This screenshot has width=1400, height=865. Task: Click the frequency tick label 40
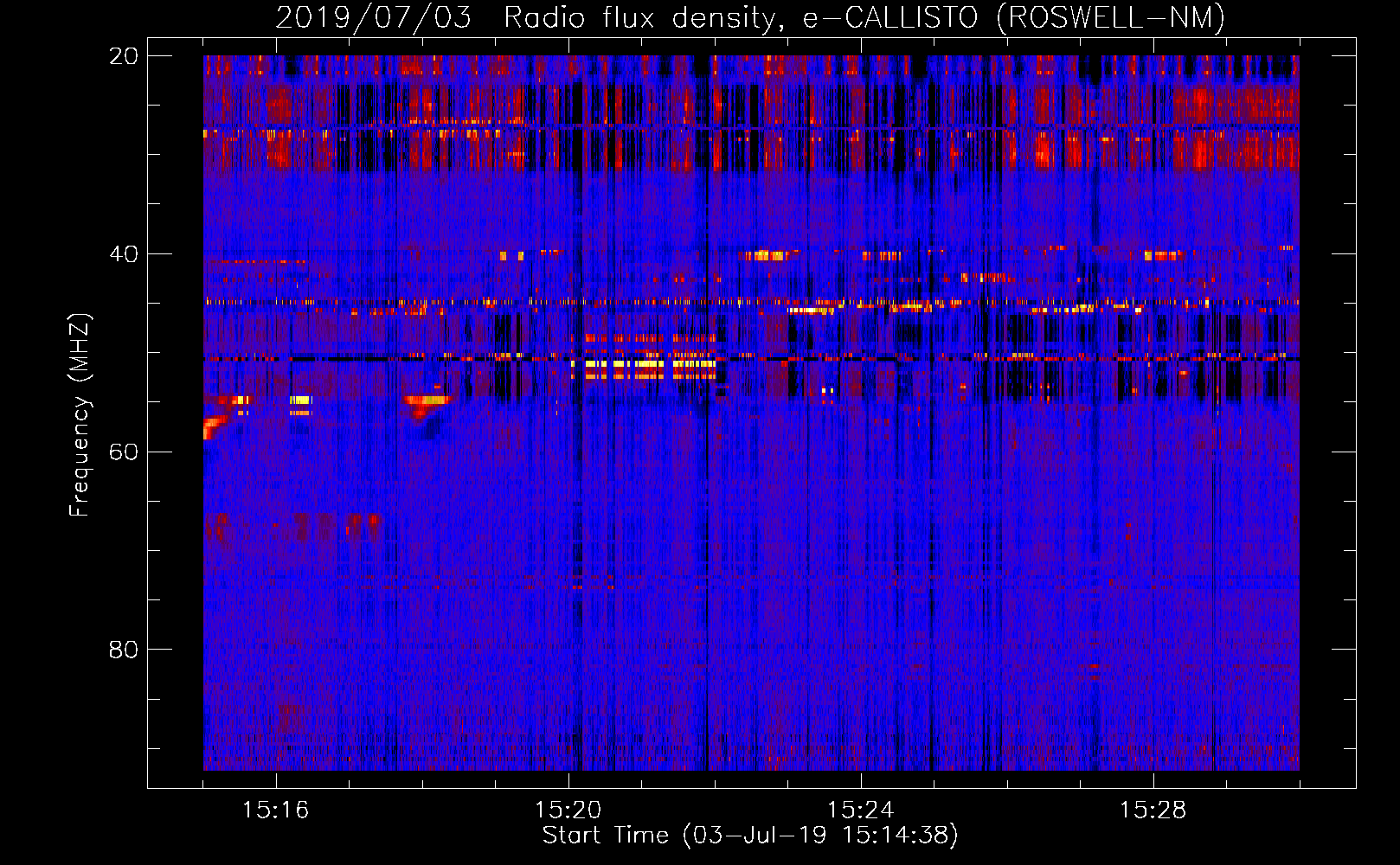[124, 254]
